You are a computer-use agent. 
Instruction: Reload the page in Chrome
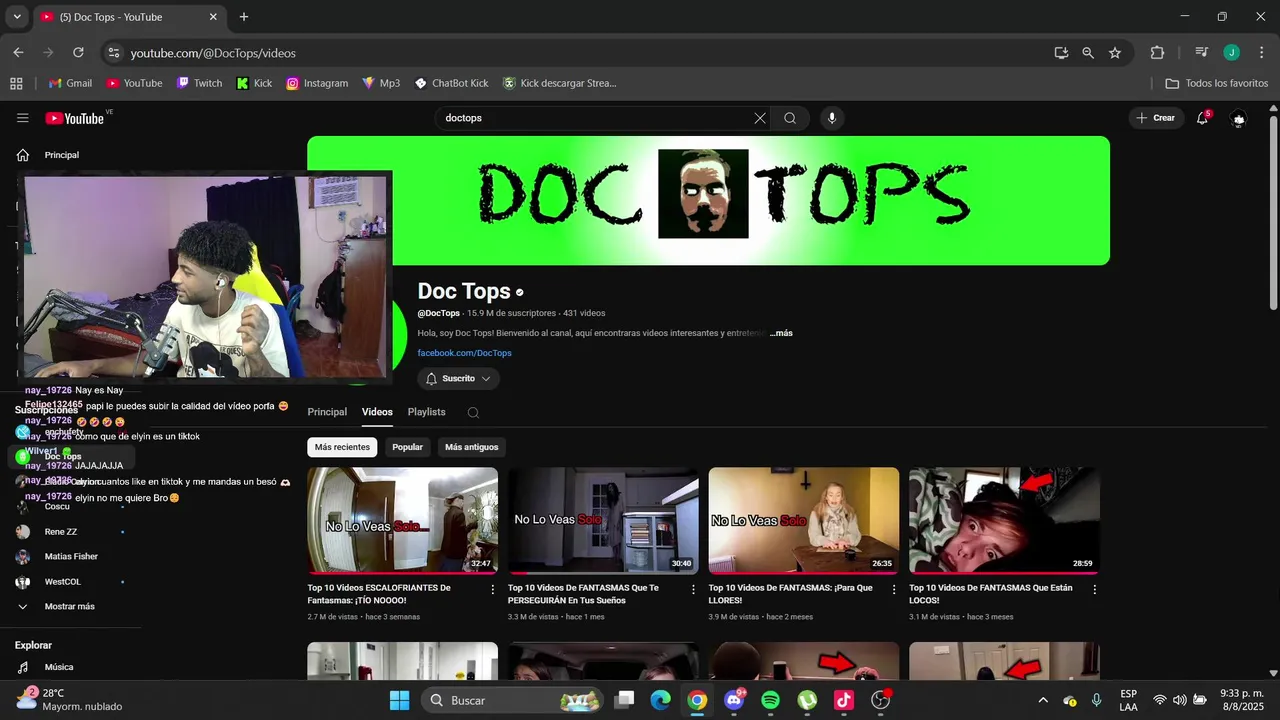point(78,52)
